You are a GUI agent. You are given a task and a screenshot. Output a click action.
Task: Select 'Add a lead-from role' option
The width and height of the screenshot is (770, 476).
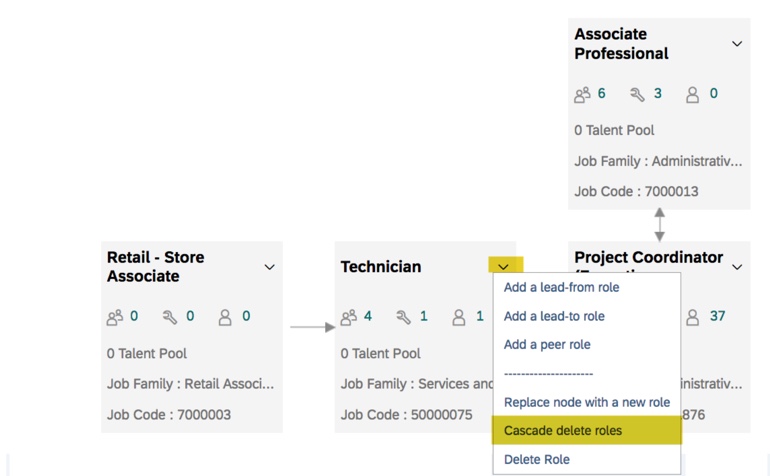561,287
